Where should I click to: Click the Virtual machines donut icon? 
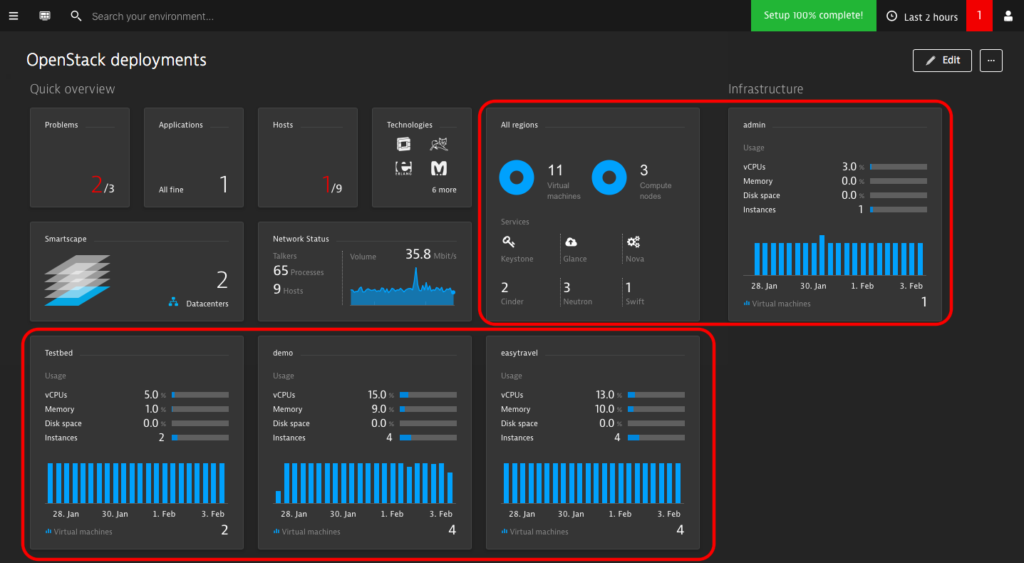pos(517,177)
